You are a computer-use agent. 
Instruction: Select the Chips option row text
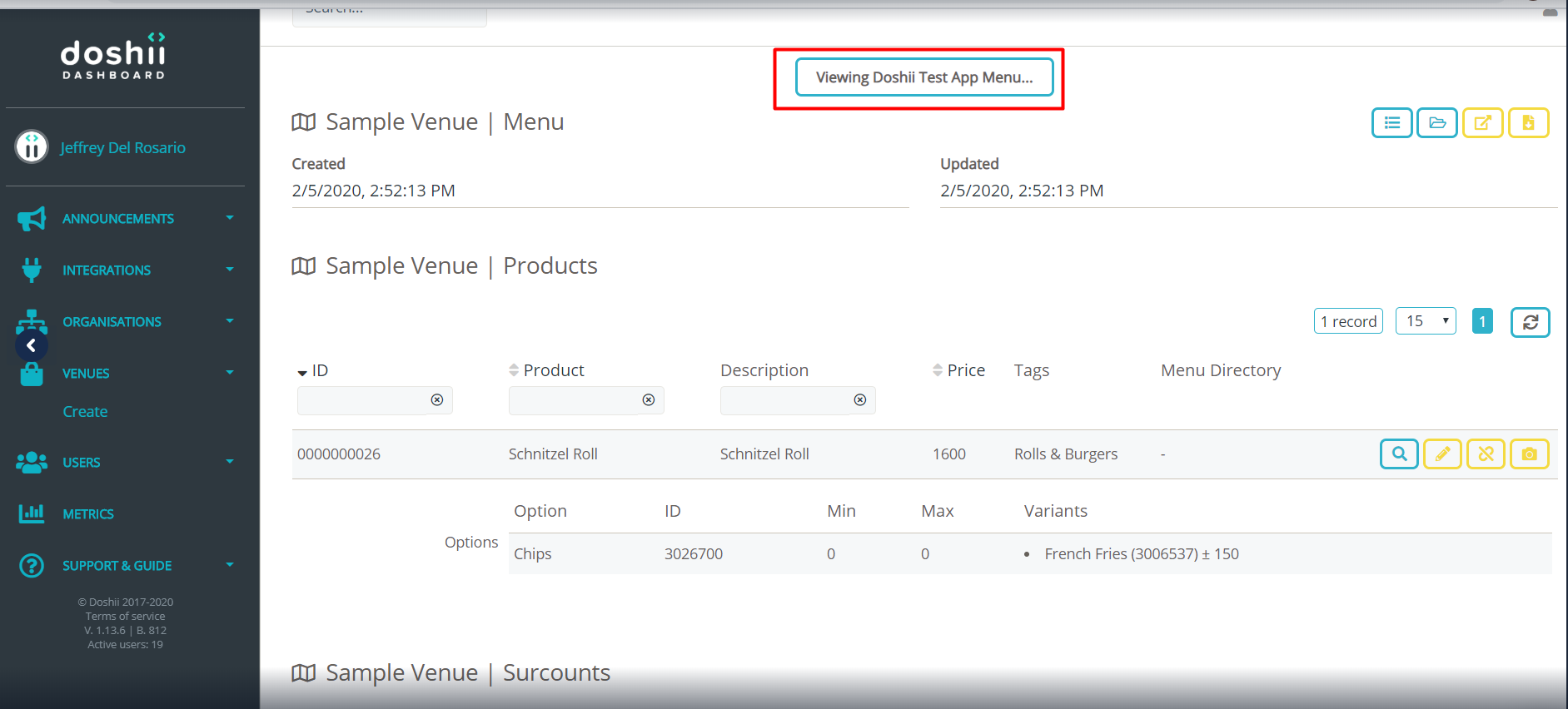pos(533,554)
